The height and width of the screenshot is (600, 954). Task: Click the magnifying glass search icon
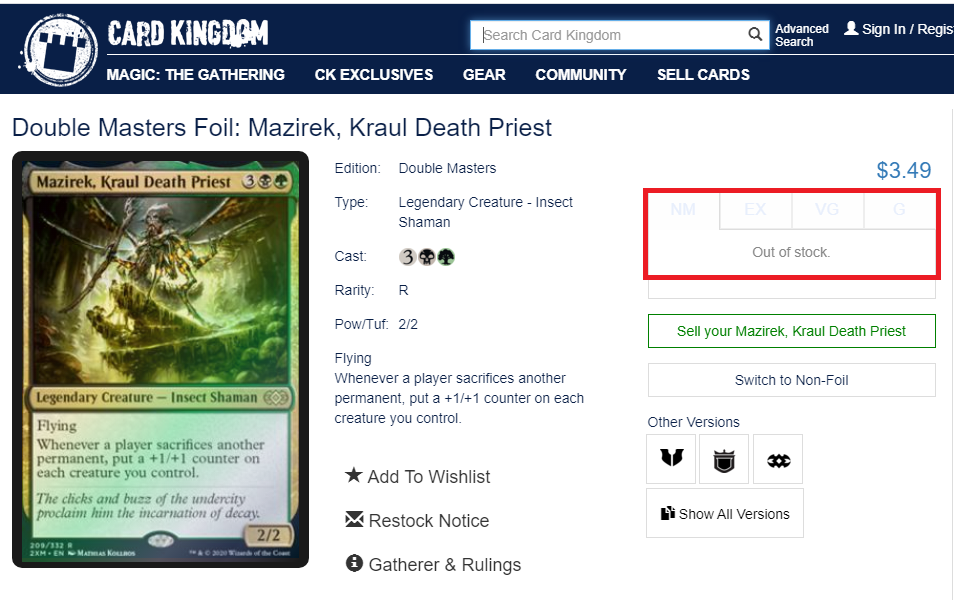pyautogui.click(x=754, y=35)
